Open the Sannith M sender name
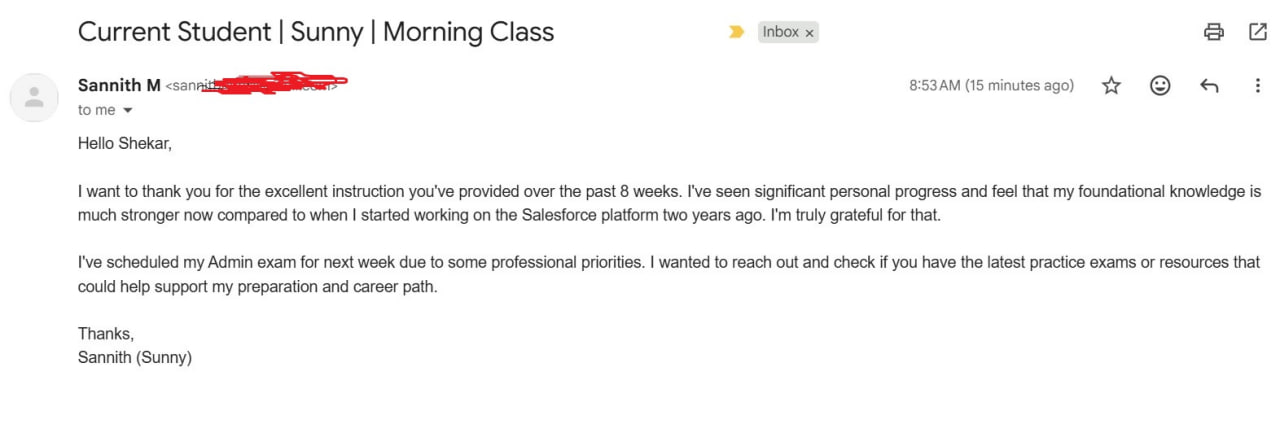This screenshot has height=433, width=1280. (x=119, y=86)
